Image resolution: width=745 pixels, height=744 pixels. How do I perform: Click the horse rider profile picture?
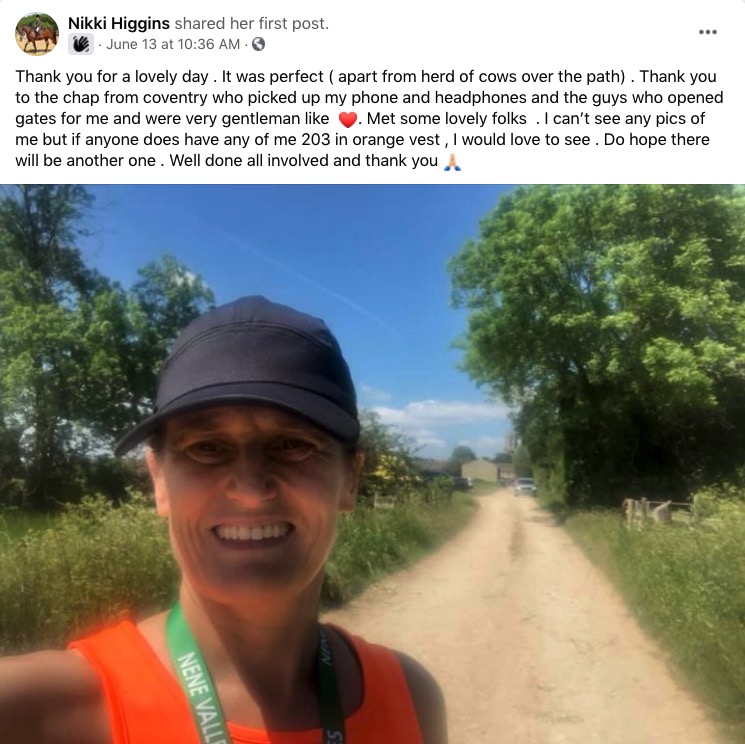(x=37, y=34)
